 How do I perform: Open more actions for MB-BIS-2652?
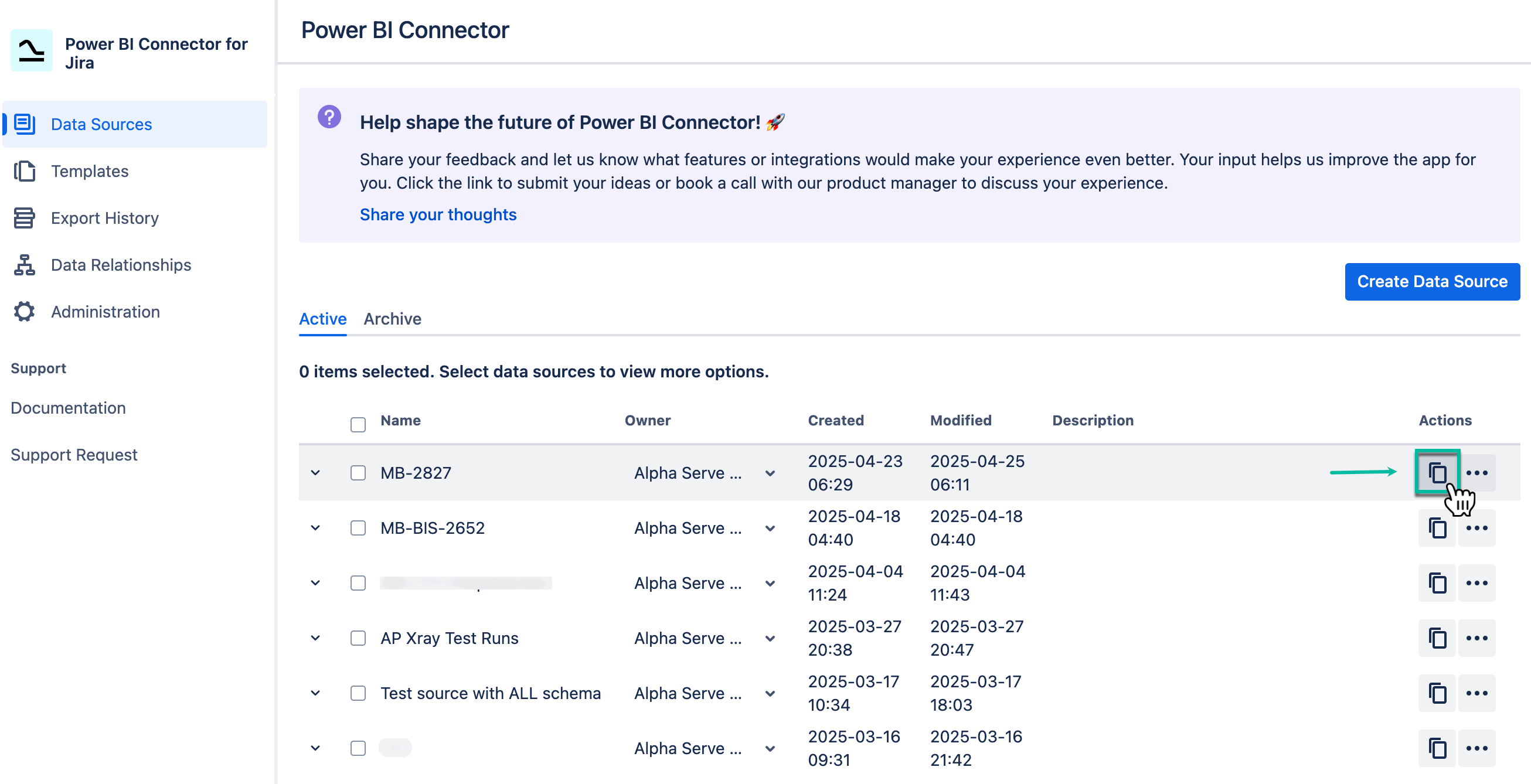1478,527
